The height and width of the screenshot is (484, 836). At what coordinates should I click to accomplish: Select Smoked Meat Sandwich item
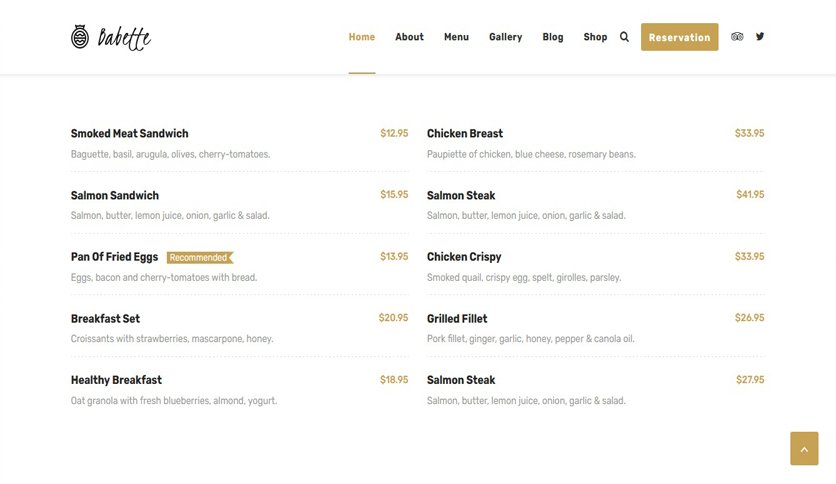coord(130,134)
